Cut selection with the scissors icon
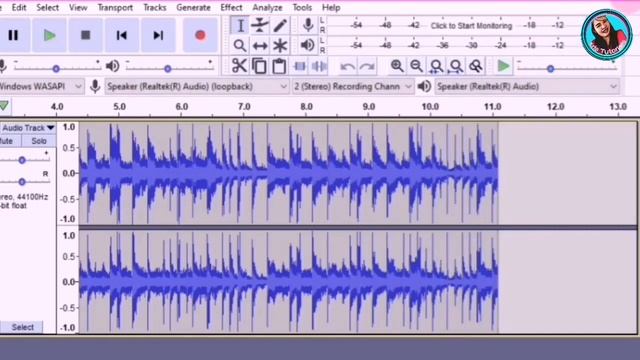Image resolution: width=640 pixels, height=360 pixels. tap(239, 66)
